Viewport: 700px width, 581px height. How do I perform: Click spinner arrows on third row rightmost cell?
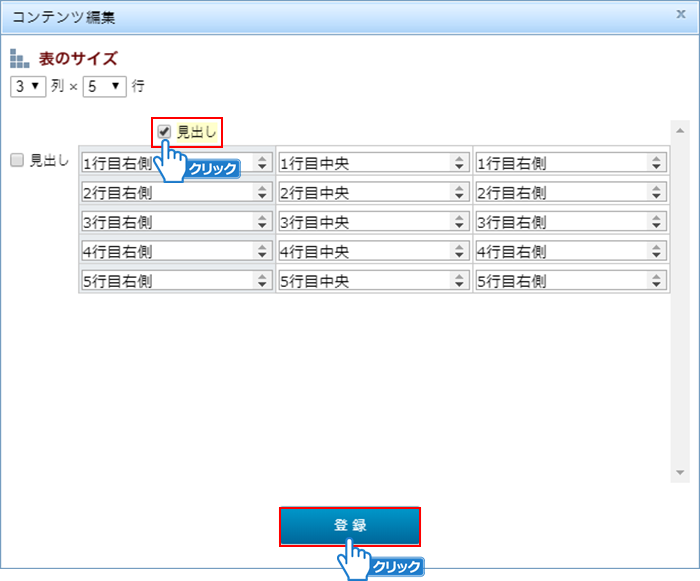pyautogui.click(x=657, y=222)
